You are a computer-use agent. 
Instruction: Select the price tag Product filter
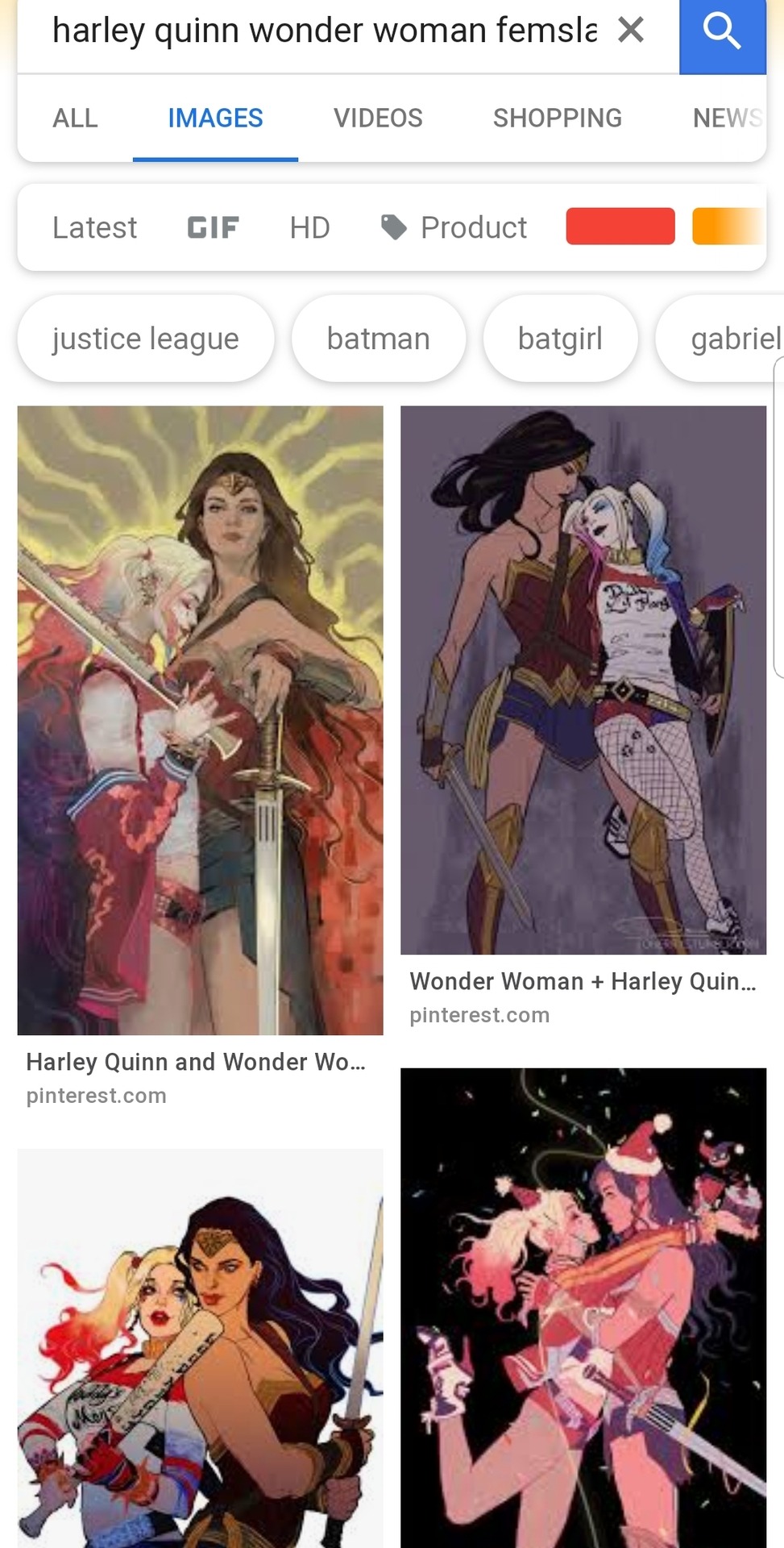pos(454,227)
